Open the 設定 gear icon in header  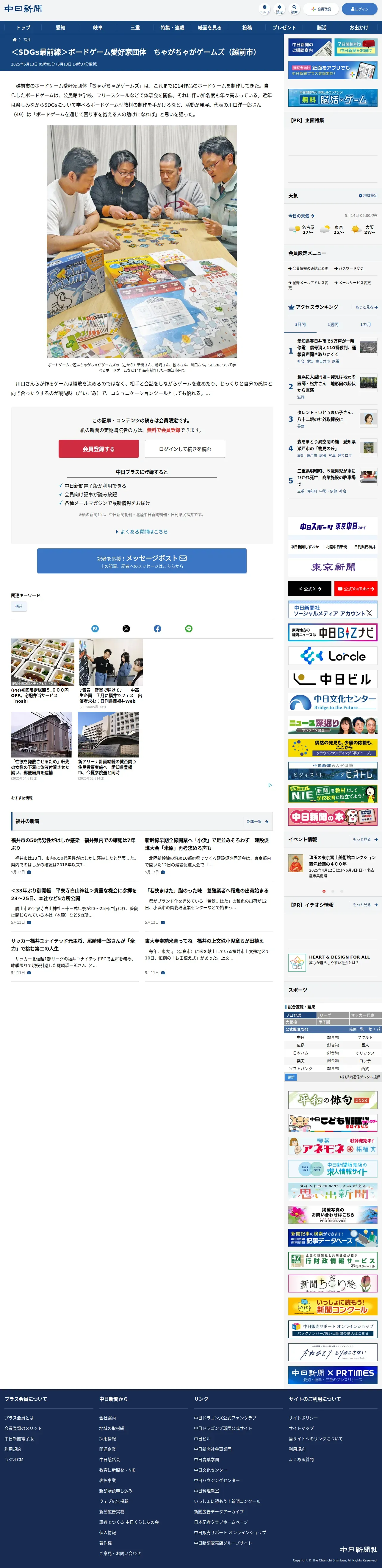click(279, 9)
